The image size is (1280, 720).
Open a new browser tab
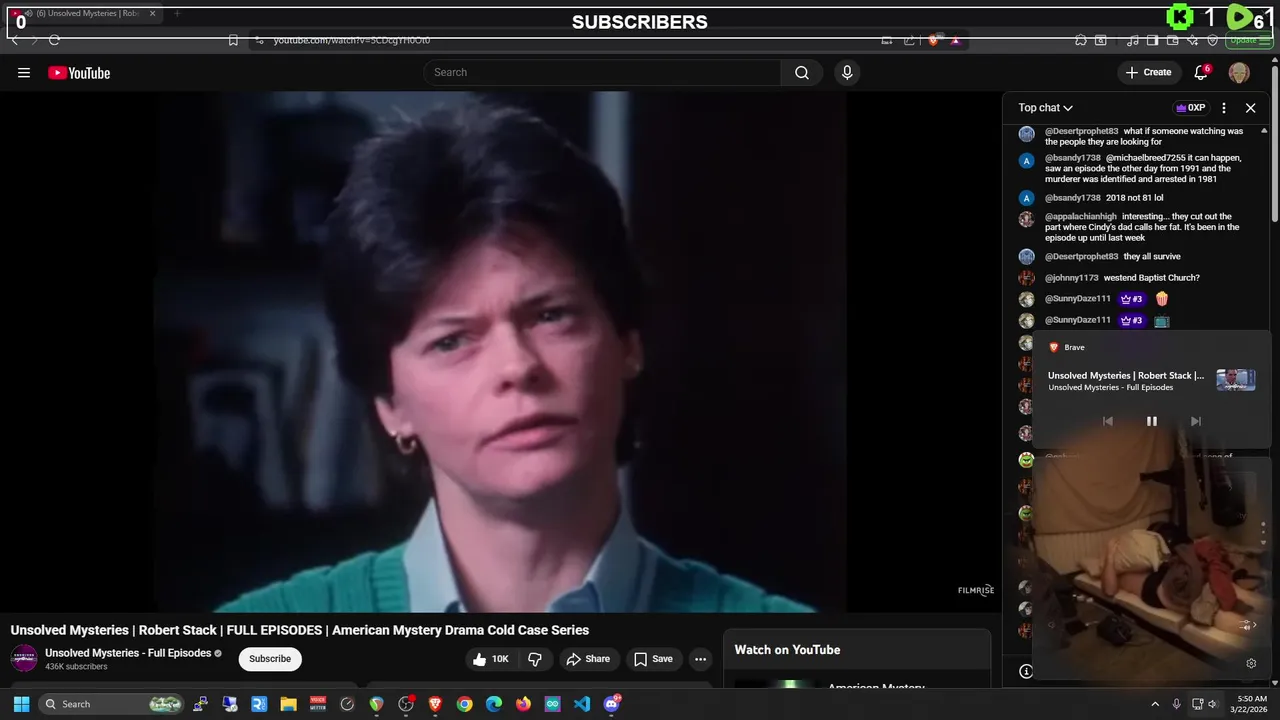click(x=177, y=14)
